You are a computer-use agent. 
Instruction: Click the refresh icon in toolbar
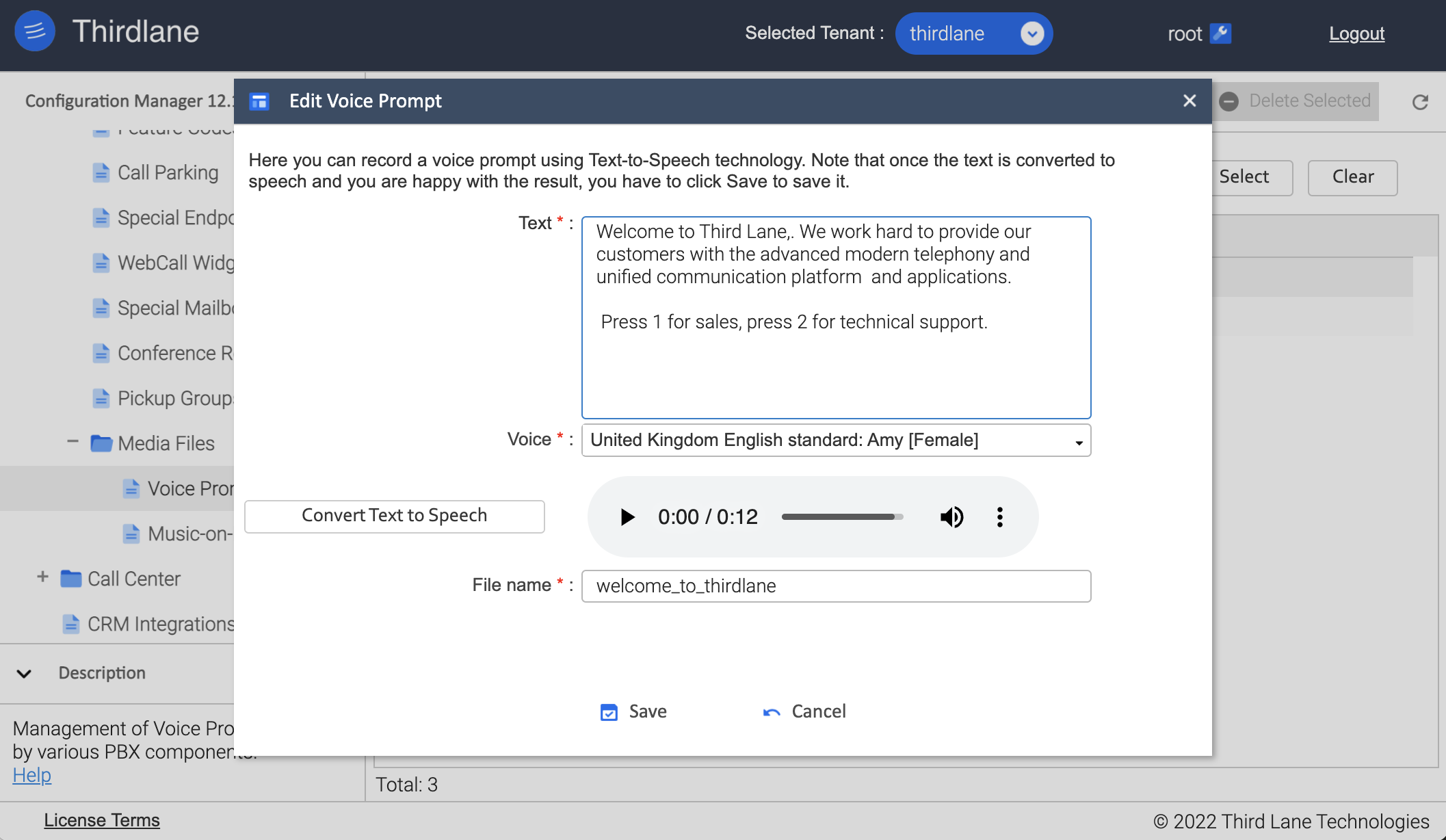1420,102
